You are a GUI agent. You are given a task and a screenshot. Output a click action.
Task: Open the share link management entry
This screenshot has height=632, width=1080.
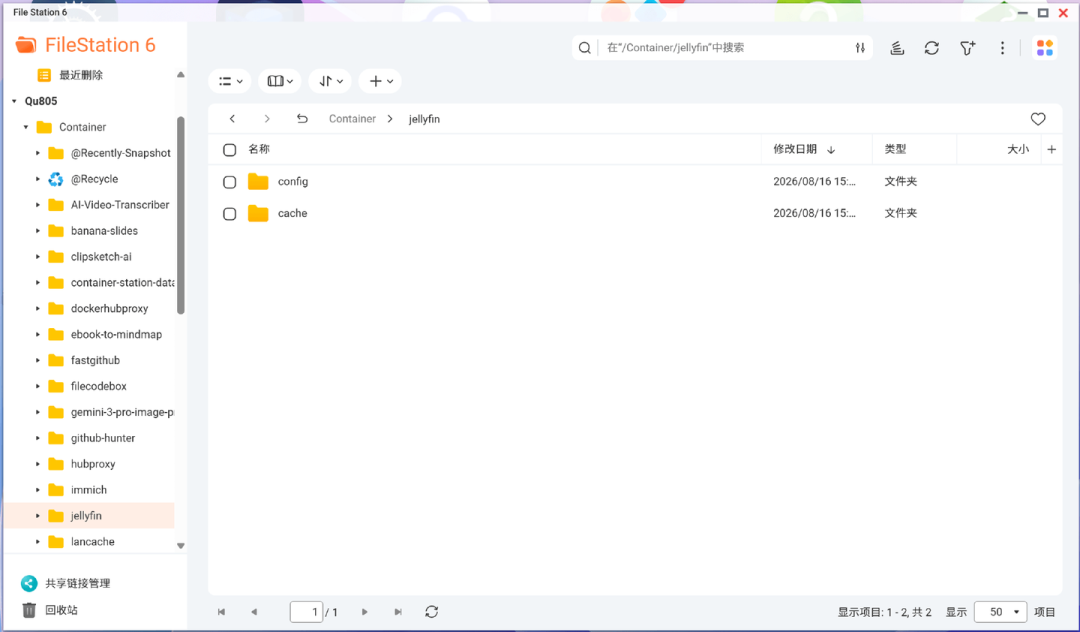coord(65,583)
